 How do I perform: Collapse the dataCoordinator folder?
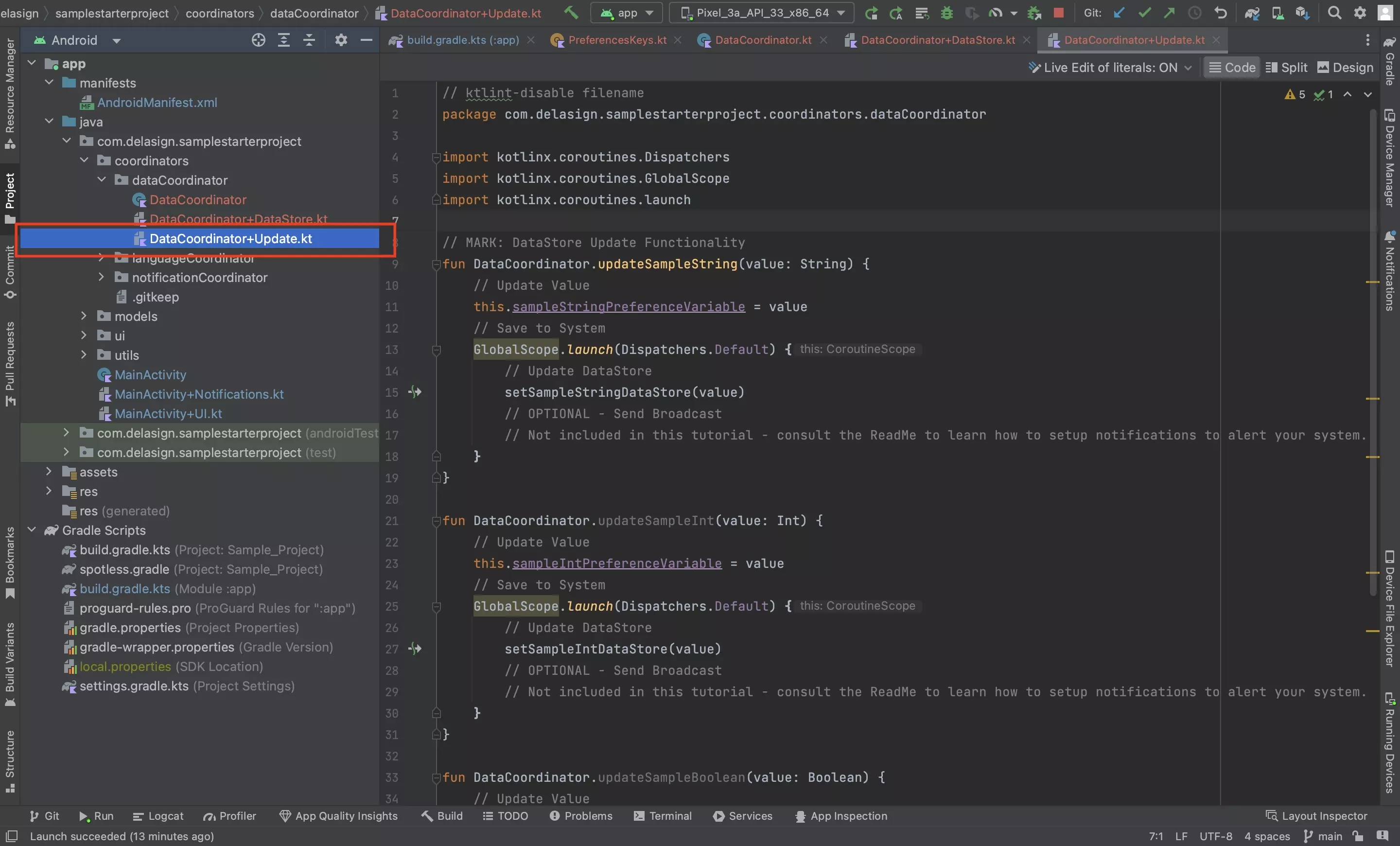(101, 179)
